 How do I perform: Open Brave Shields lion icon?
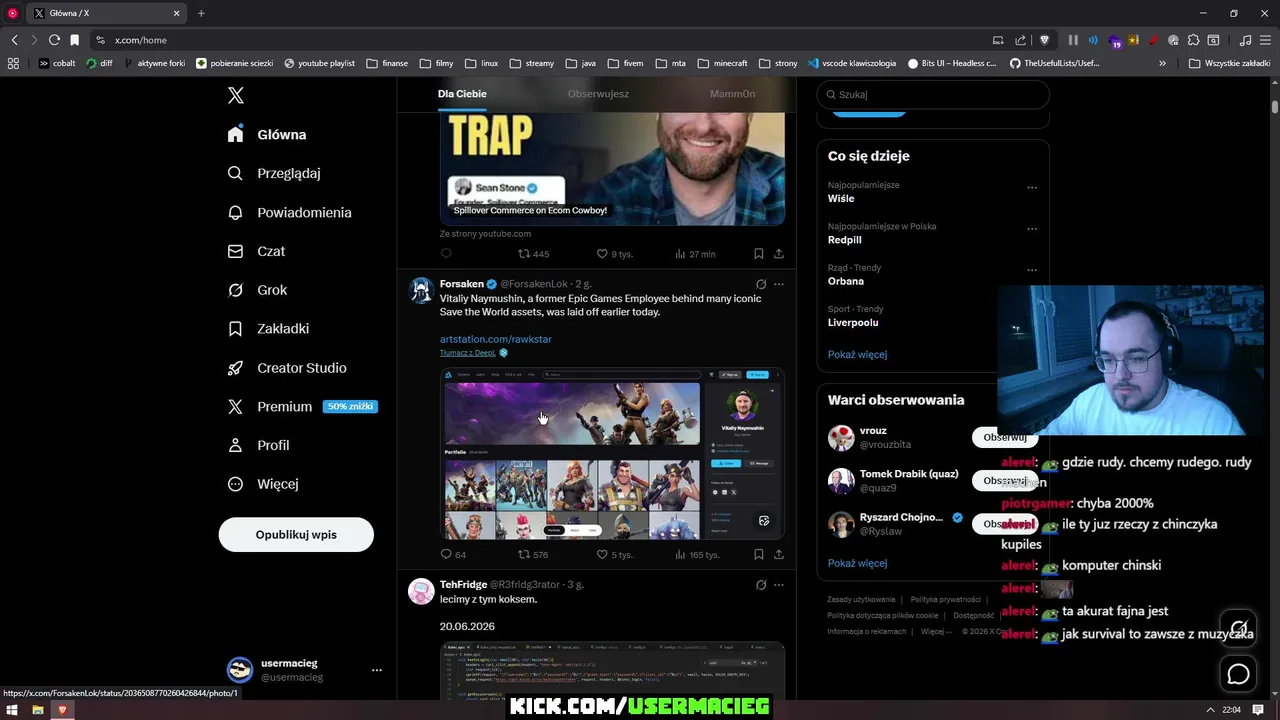1044,40
